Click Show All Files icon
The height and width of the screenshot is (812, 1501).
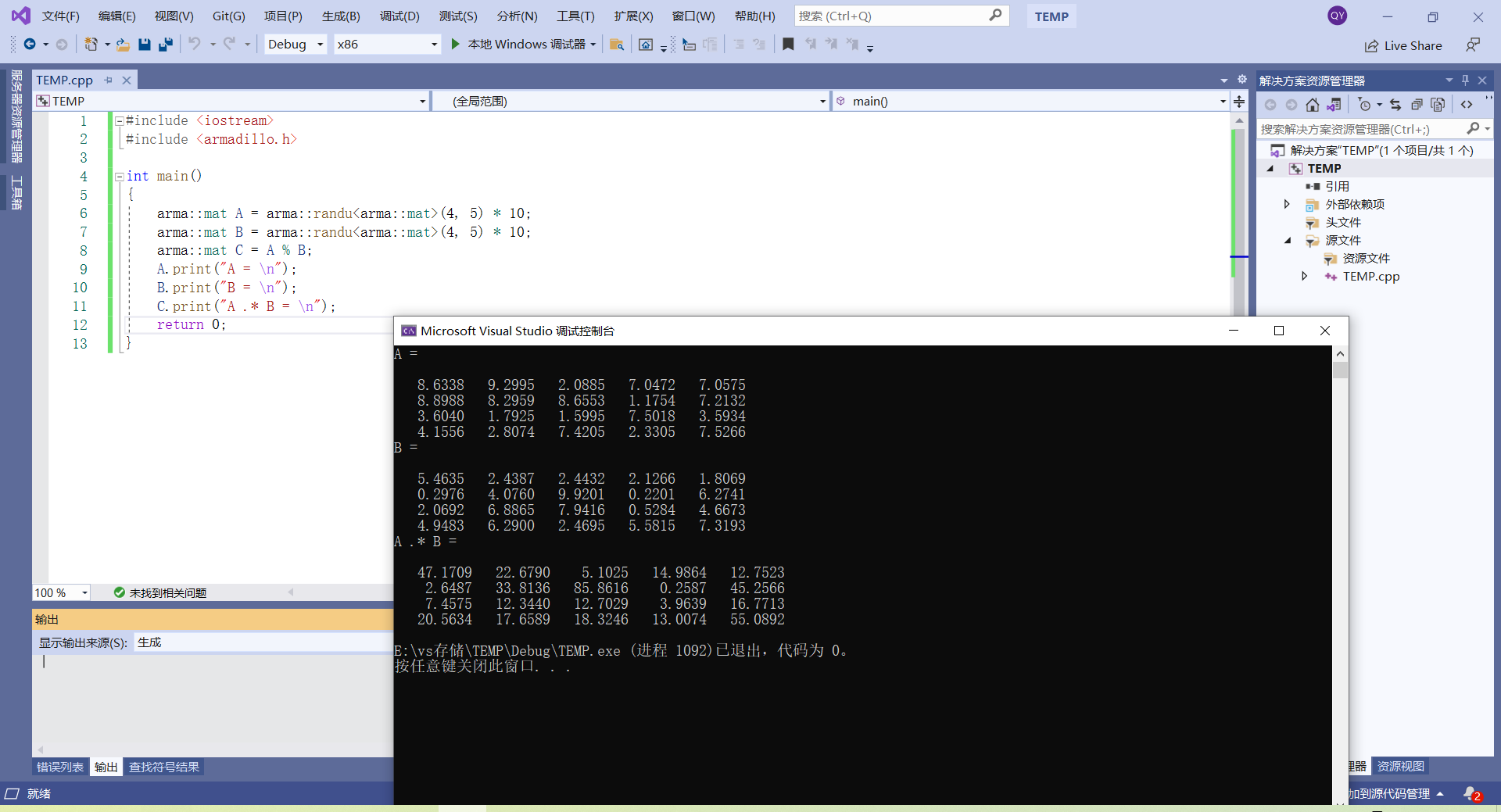tap(1438, 105)
